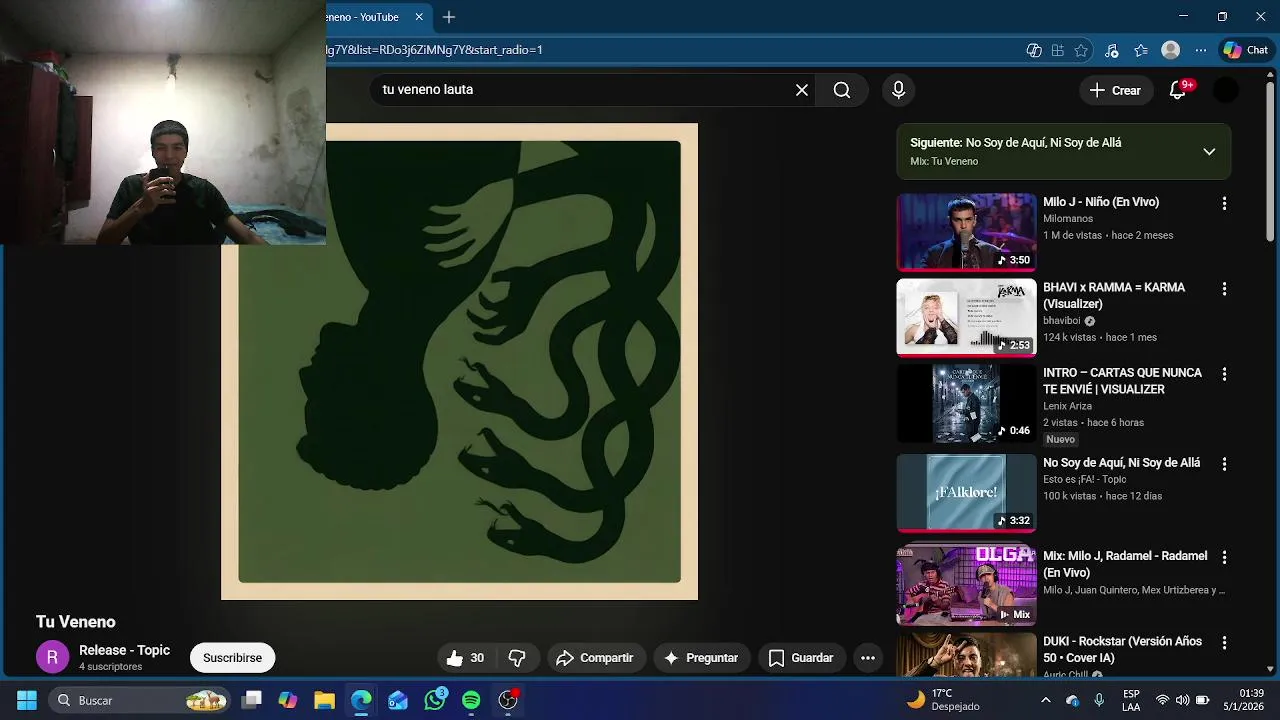1280x720 pixels.
Task: Click the Edge extensions/apps icon in address bar
Action: click(x=1058, y=50)
